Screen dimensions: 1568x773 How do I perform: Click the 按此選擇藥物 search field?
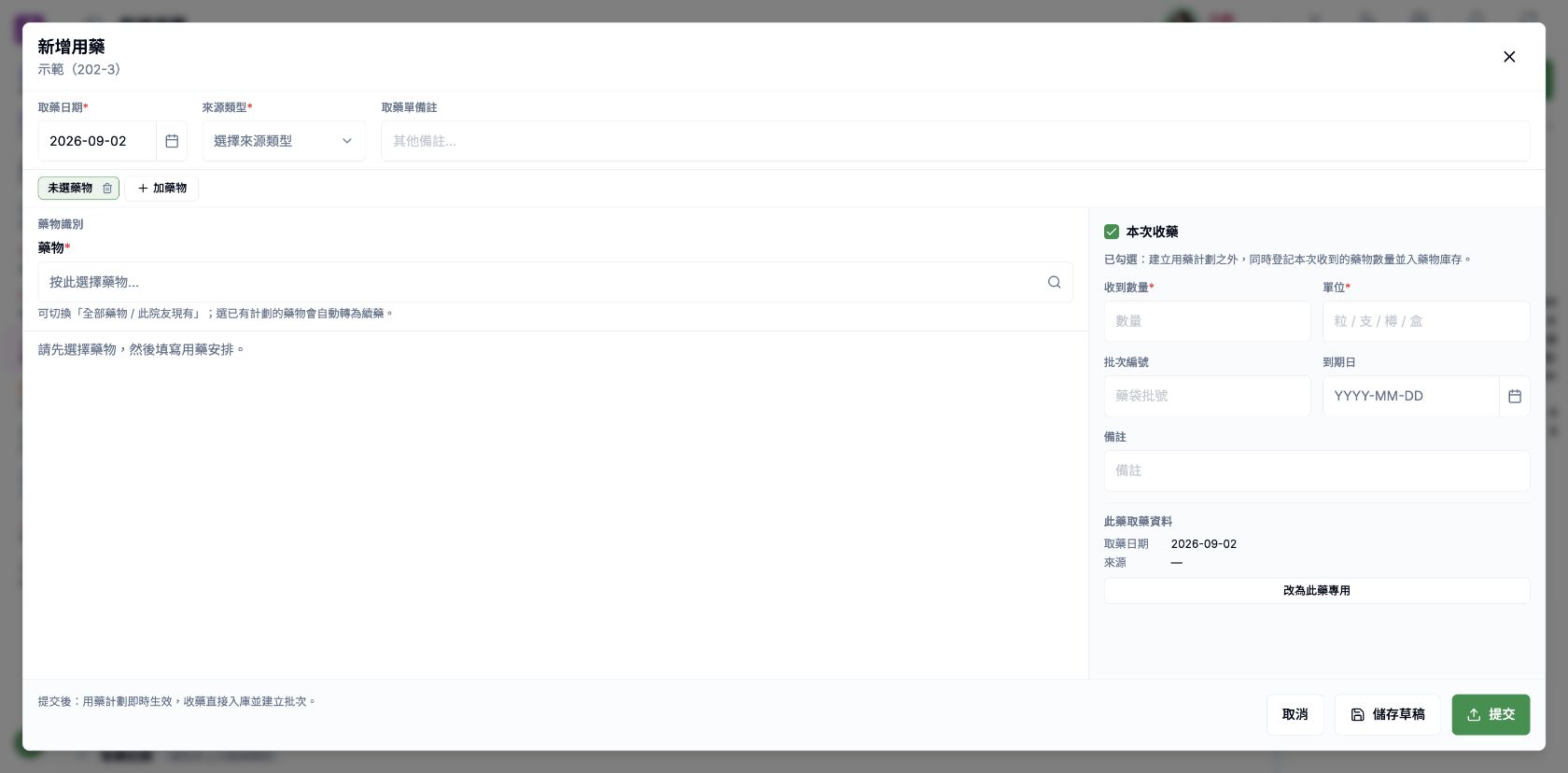pos(555,282)
